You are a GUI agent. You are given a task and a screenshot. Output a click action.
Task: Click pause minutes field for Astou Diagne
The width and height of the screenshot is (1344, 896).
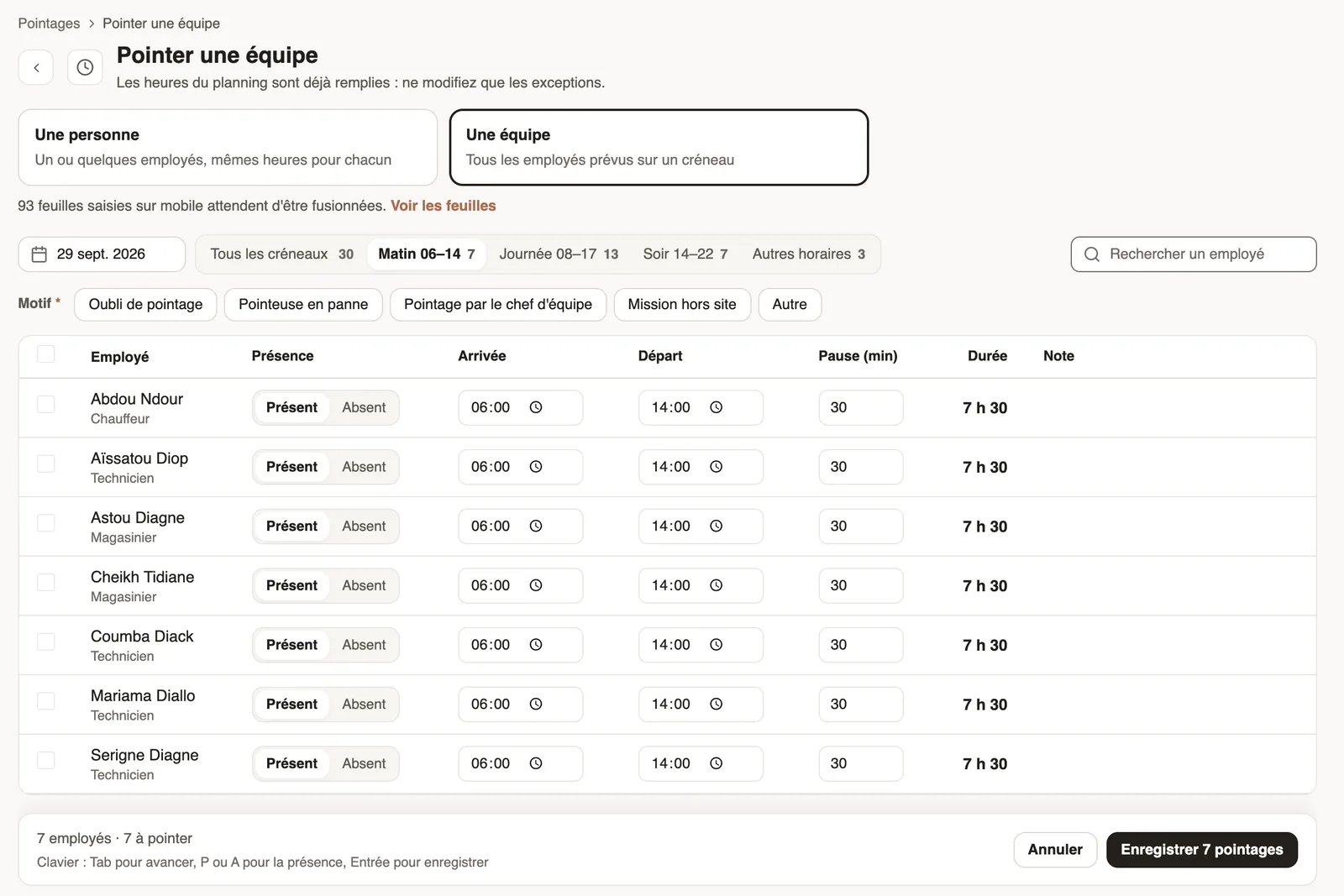pos(861,527)
